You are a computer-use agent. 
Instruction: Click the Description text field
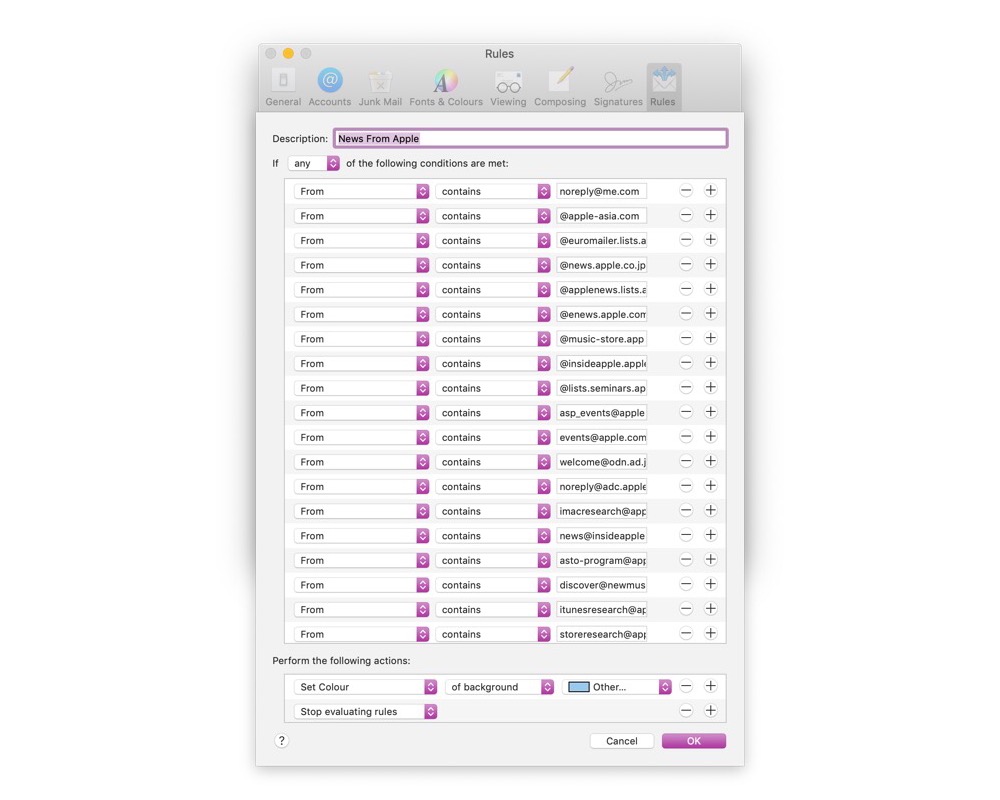click(530, 139)
